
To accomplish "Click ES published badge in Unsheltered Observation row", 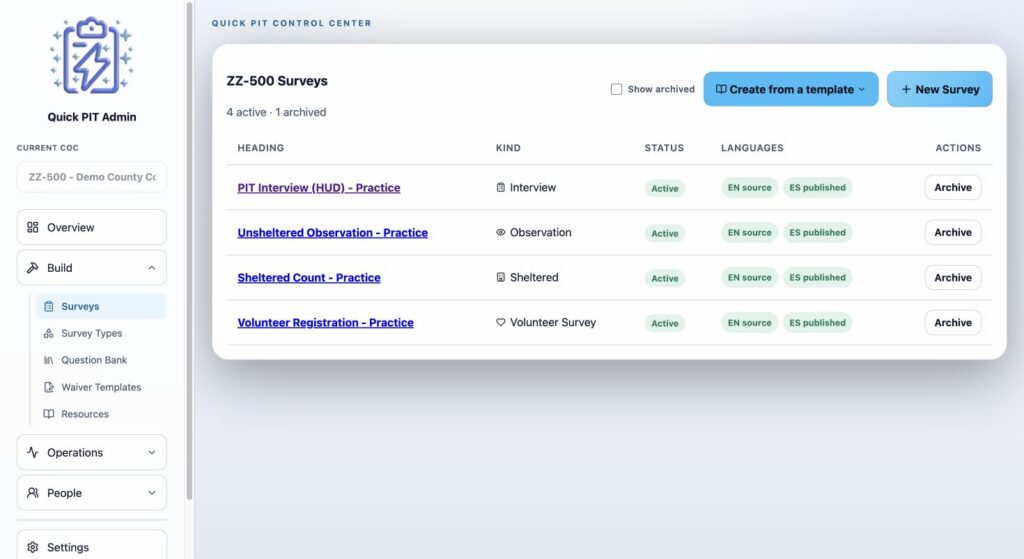I will click(817, 232).
